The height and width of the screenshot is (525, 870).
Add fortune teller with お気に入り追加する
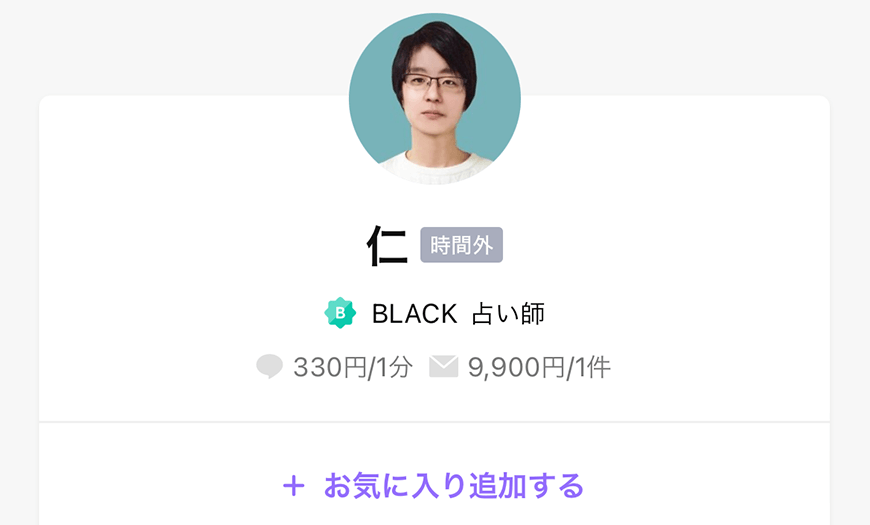point(433,486)
